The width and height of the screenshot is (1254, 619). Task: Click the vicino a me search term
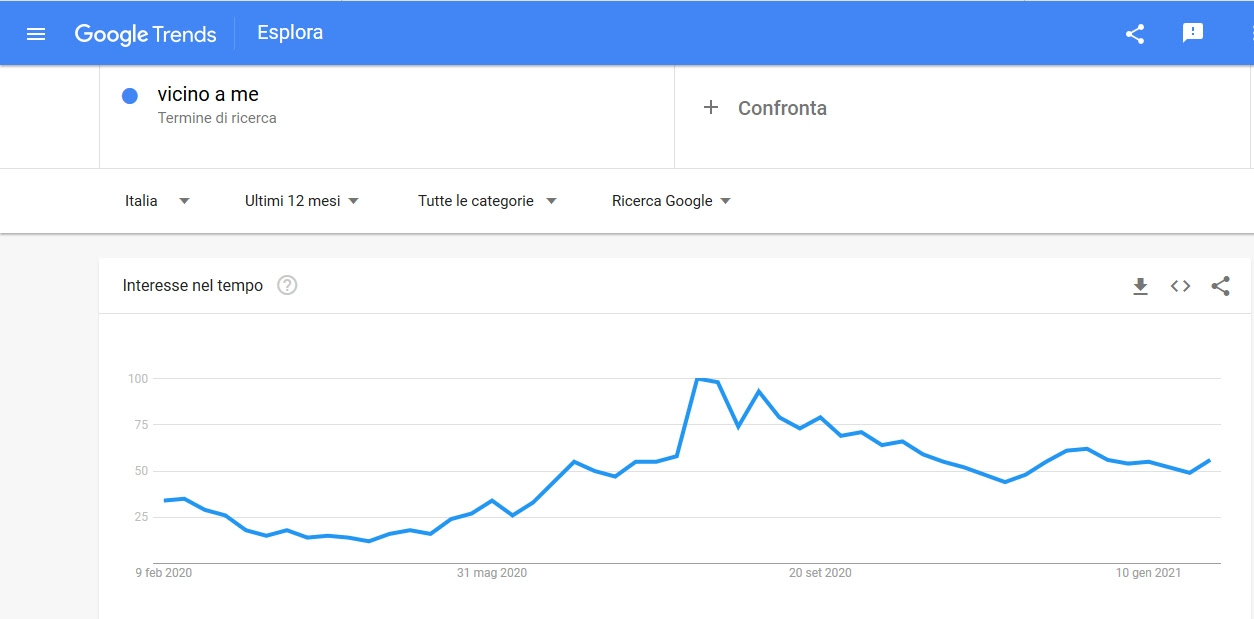pyautogui.click(x=208, y=94)
